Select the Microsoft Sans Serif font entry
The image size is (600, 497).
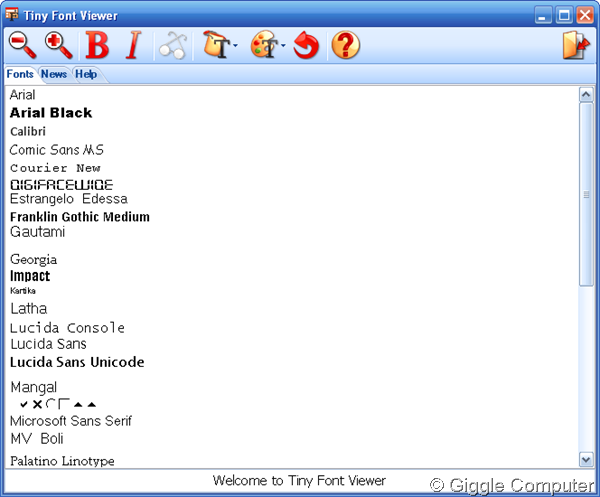[71, 421]
